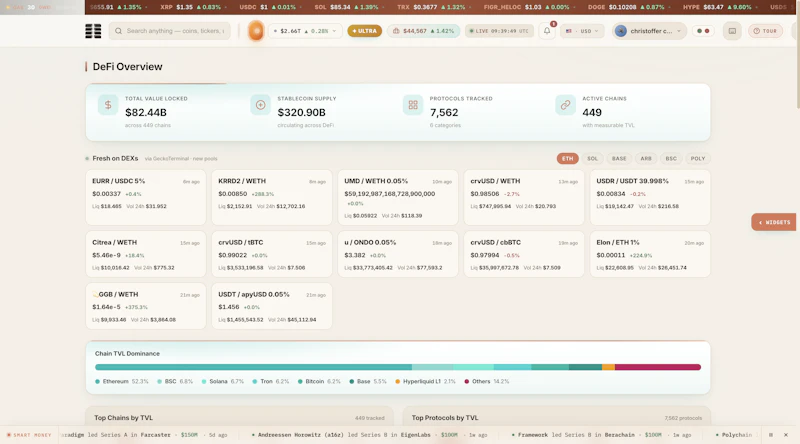Image resolution: width=800 pixels, height=444 pixels.
Task: Click the Smart Money label icon
Action: pos(9,435)
